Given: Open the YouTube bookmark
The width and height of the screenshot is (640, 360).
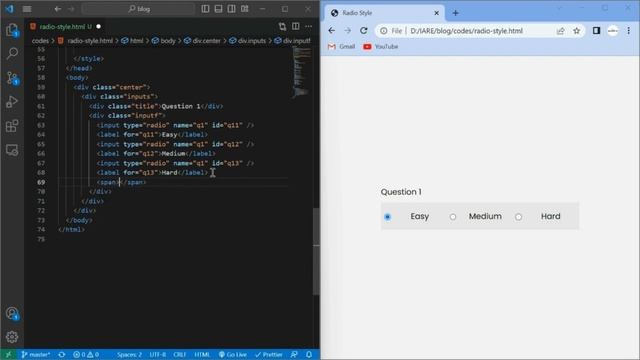Looking at the screenshot, I should 380,47.
